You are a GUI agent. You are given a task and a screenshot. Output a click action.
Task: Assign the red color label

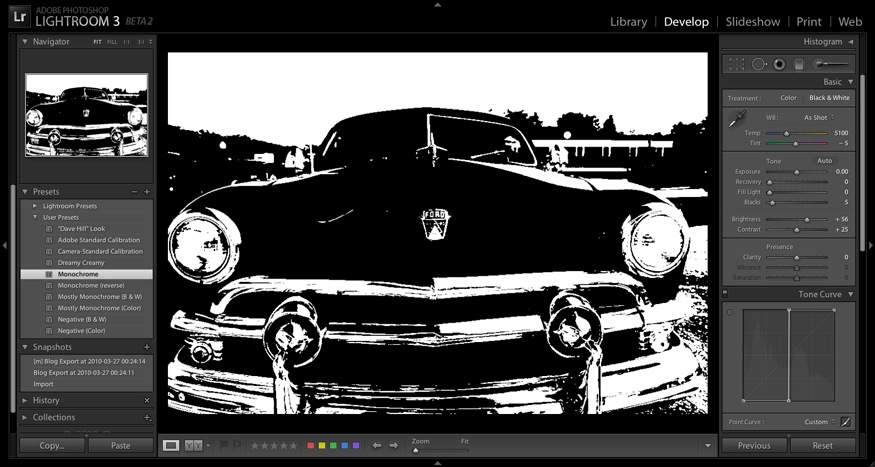pos(311,445)
